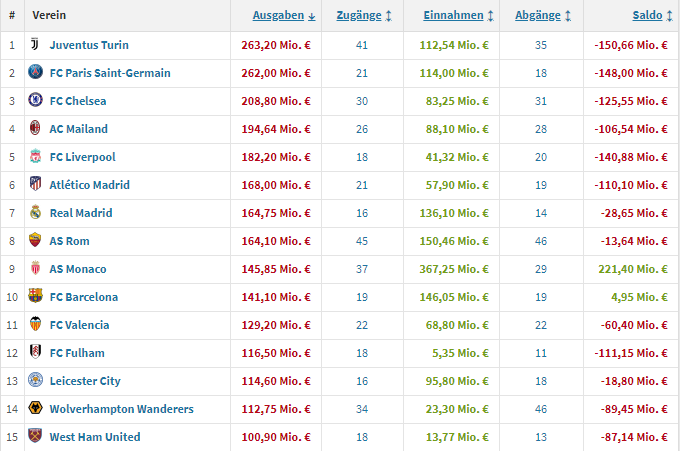Click the FC Valencia club crest
This screenshot has height=451, width=680.
(x=35, y=324)
